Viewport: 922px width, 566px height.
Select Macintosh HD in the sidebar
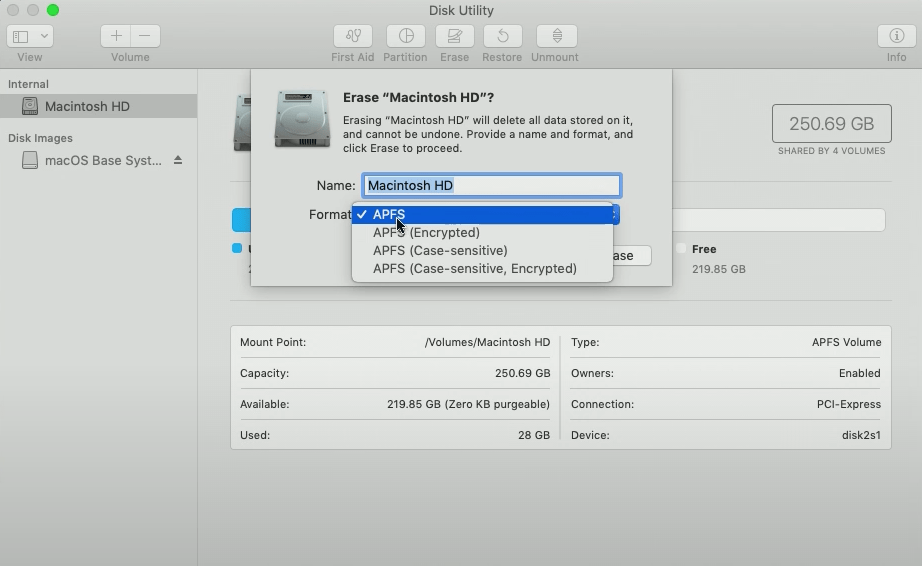point(98,106)
